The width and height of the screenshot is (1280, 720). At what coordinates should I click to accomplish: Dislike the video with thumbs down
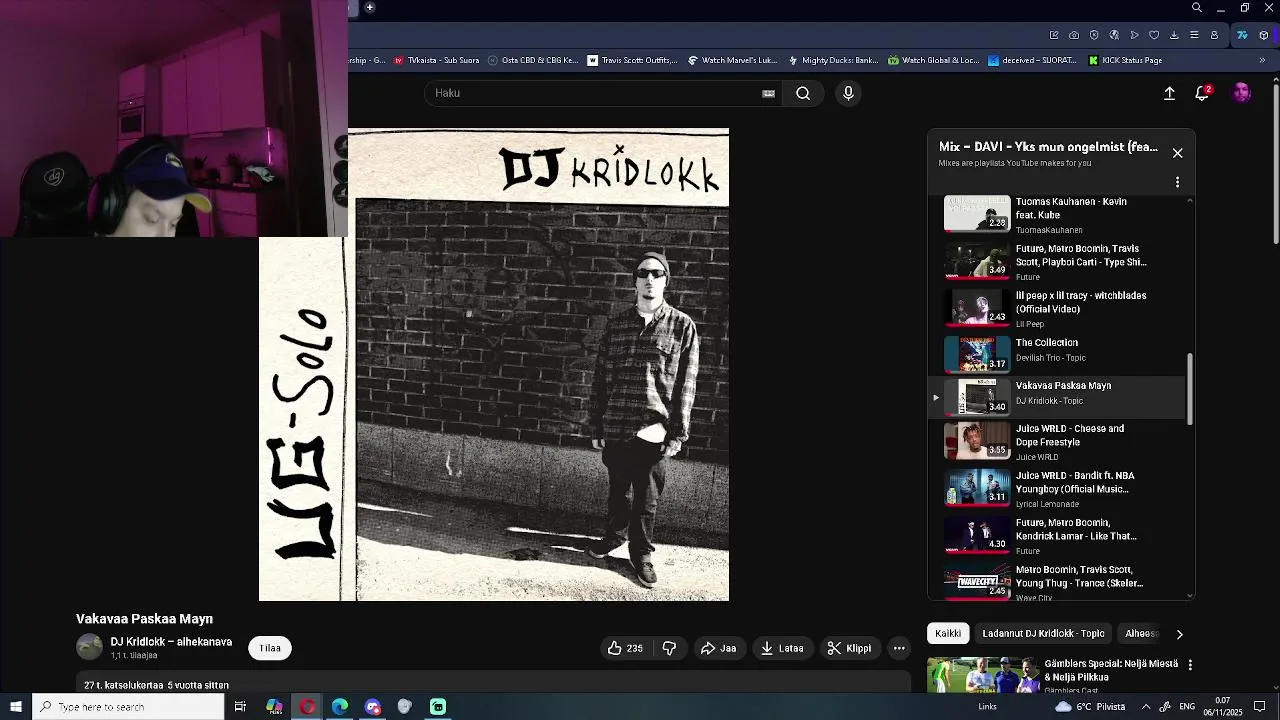coord(669,648)
